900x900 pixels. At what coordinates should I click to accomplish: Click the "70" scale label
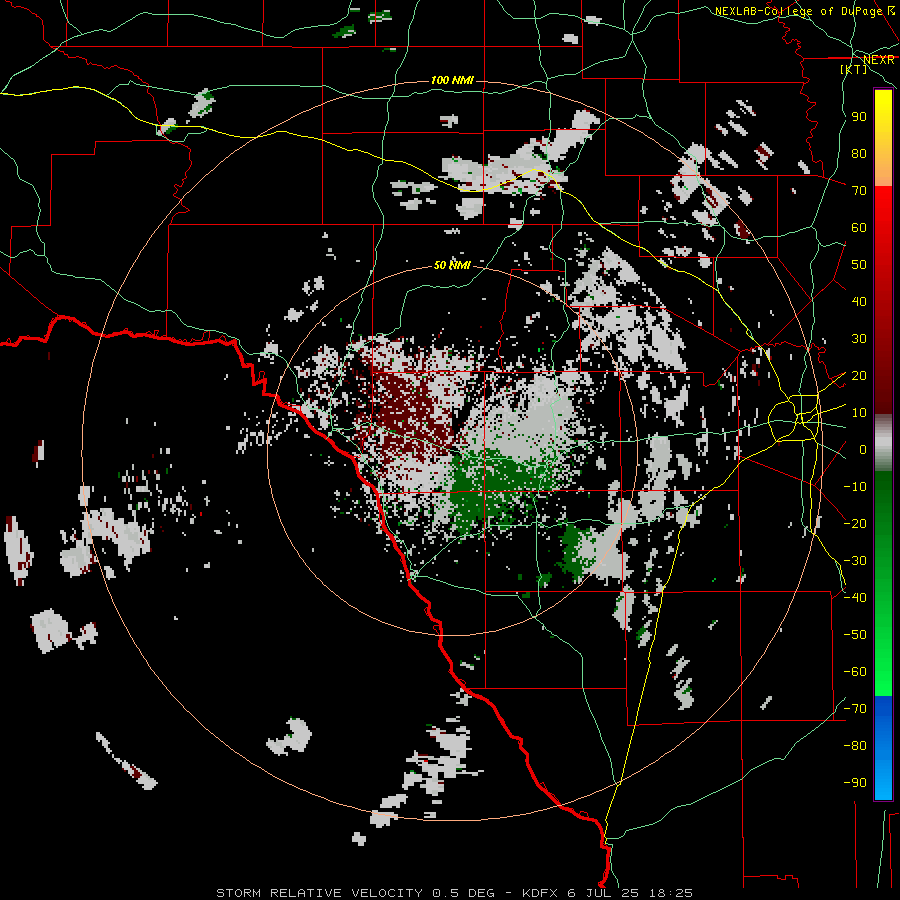coord(859,191)
